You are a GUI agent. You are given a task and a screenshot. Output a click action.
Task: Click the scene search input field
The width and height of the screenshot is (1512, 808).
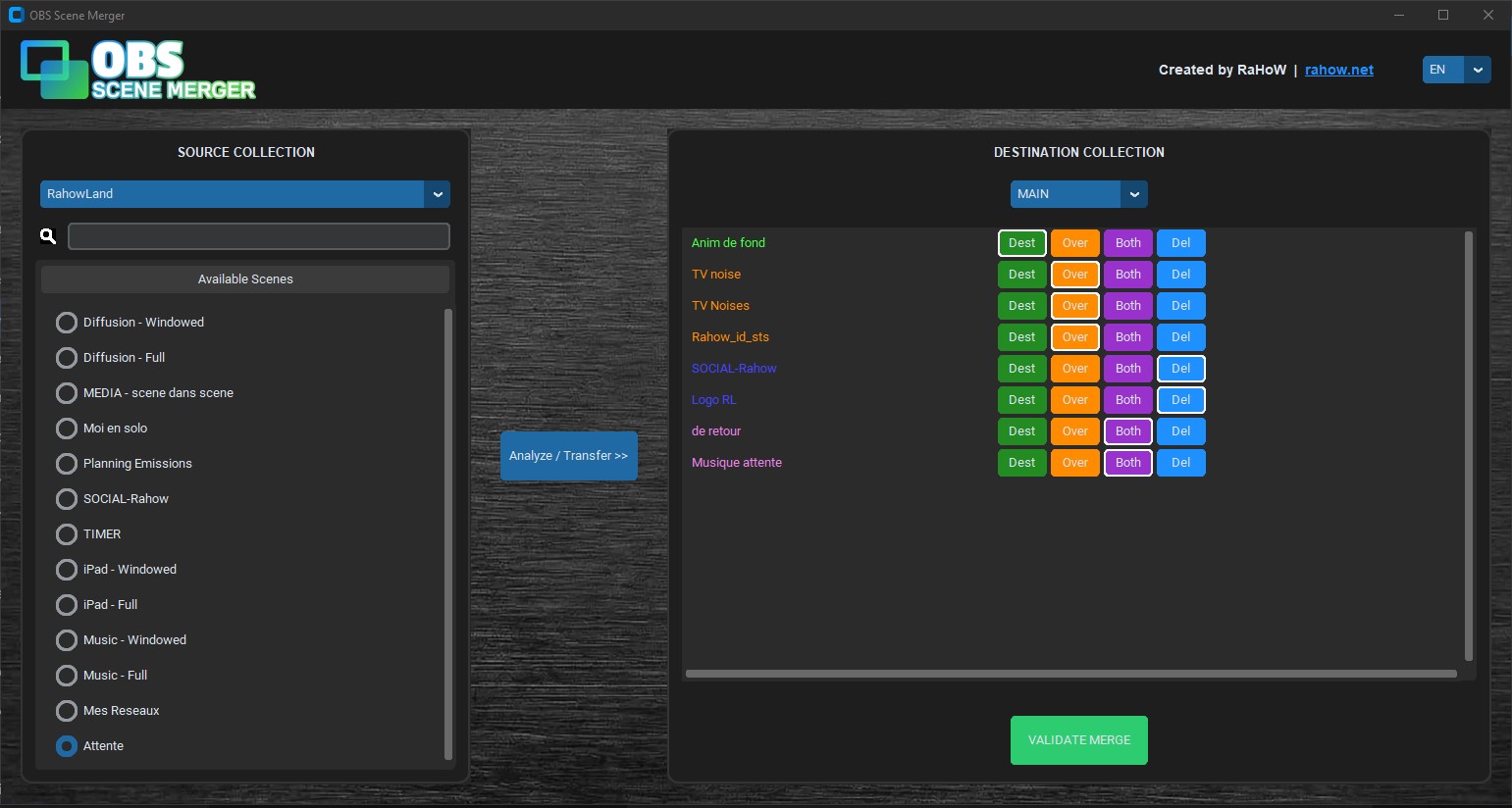pos(257,235)
